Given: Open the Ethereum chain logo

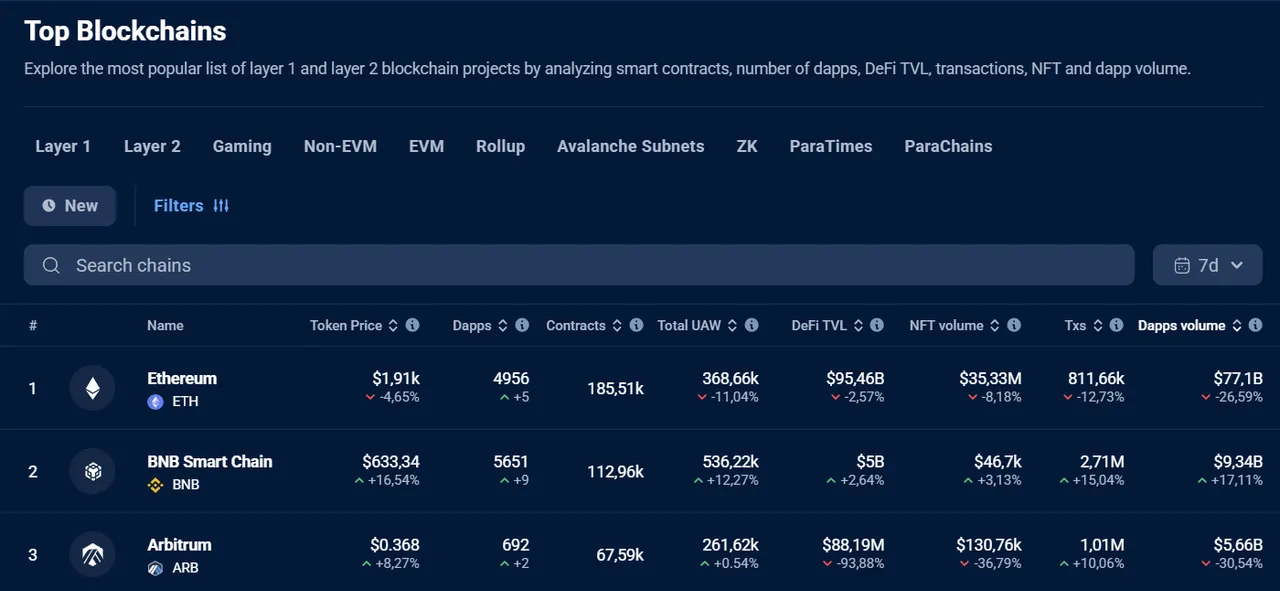Looking at the screenshot, I should point(92,388).
